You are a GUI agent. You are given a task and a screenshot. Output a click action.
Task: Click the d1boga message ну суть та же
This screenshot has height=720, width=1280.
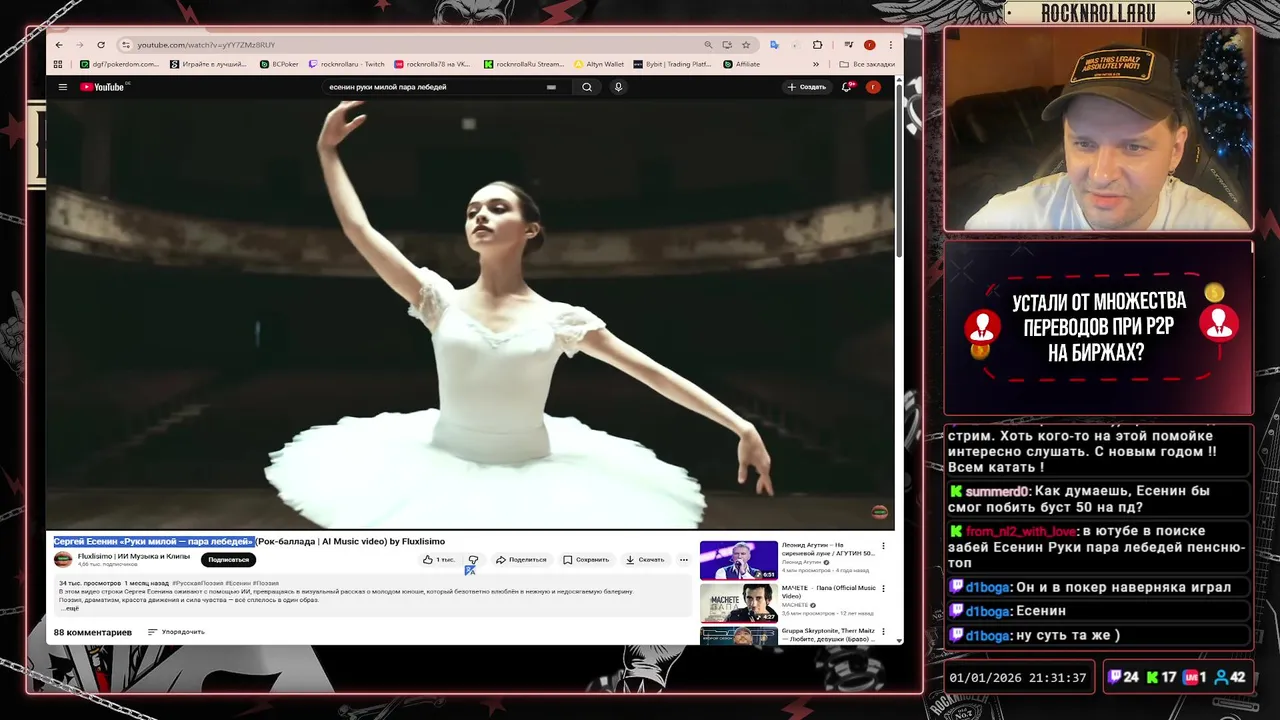click(x=1099, y=635)
